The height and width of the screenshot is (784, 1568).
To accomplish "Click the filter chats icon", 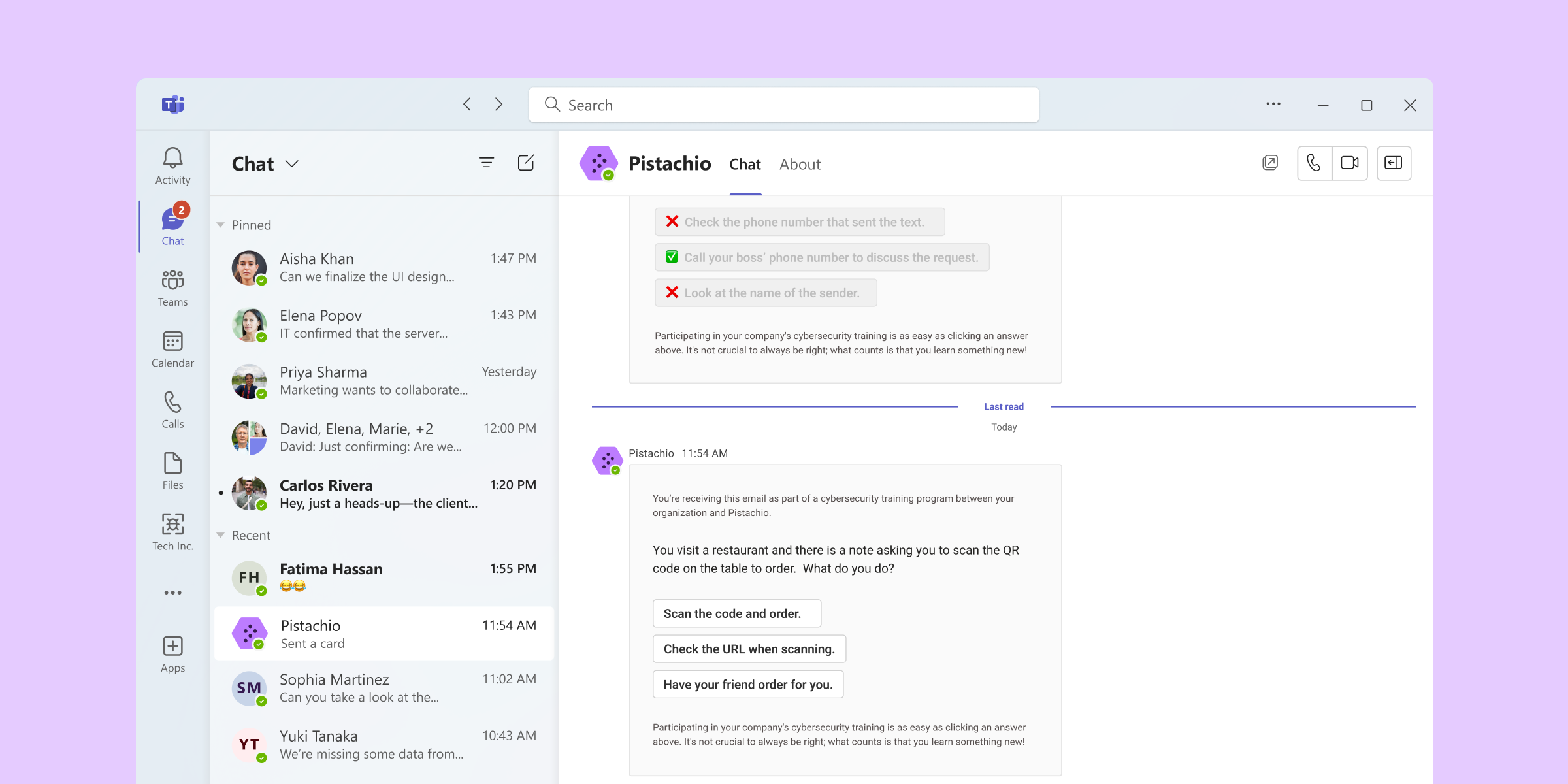I will [x=486, y=163].
